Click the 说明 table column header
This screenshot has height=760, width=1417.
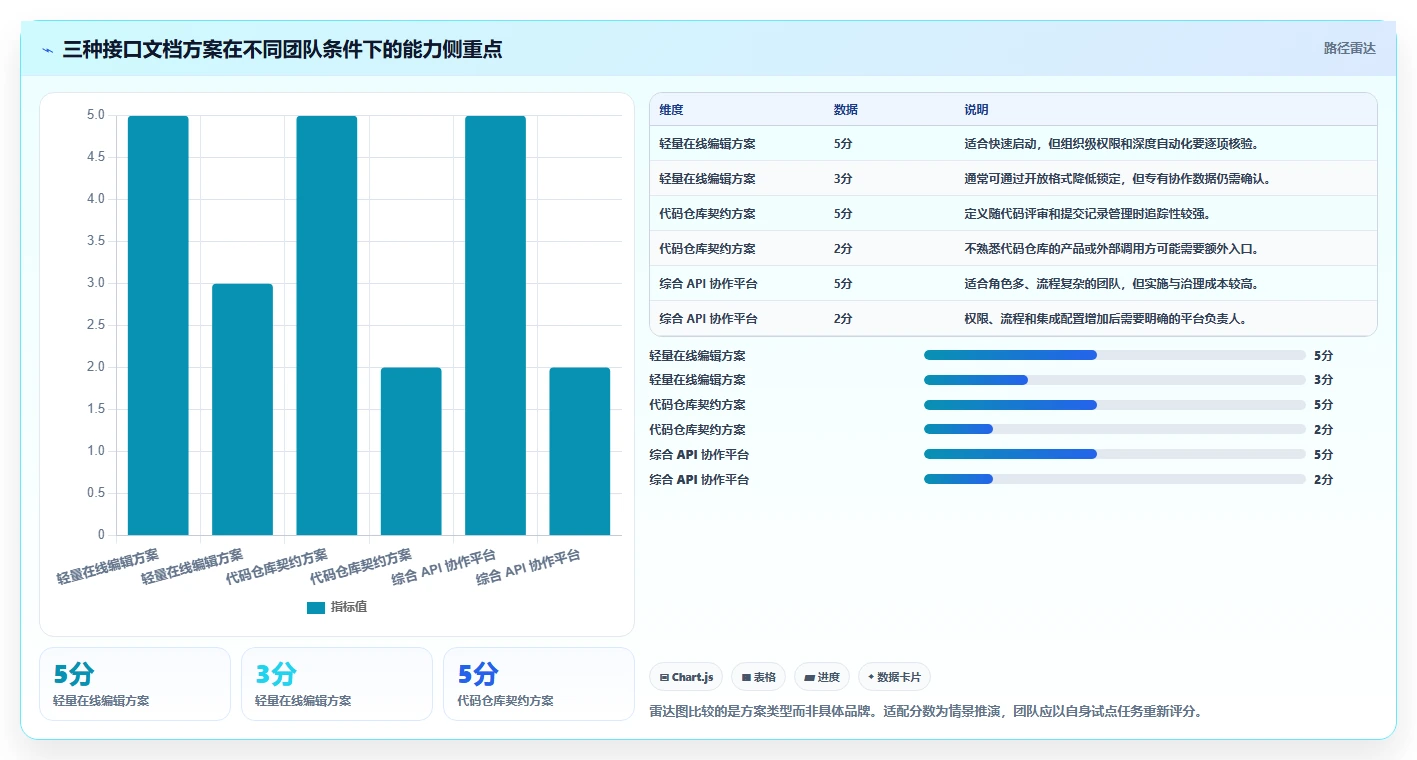tap(976, 110)
